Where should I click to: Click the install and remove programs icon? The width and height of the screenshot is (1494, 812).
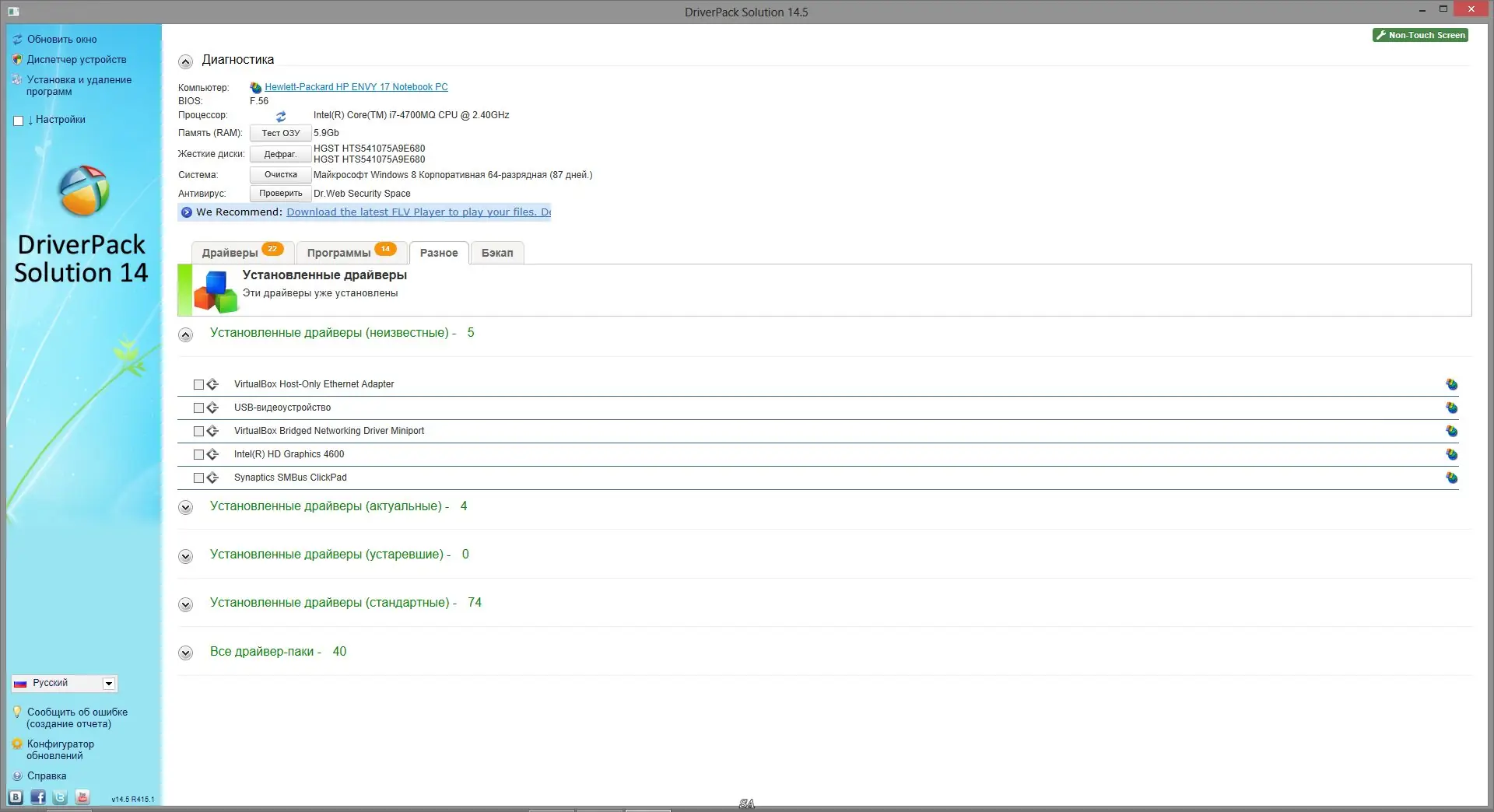pos(17,79)
